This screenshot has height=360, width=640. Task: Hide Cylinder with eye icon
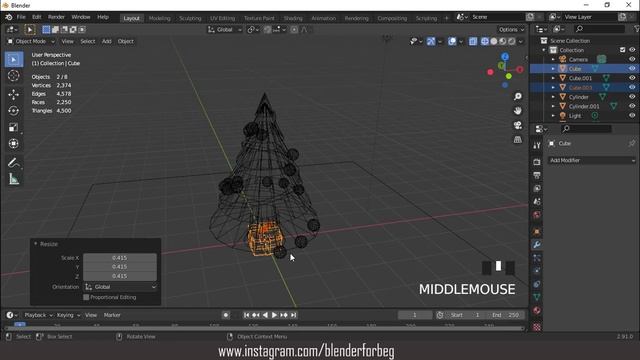(x=632, y=97)
